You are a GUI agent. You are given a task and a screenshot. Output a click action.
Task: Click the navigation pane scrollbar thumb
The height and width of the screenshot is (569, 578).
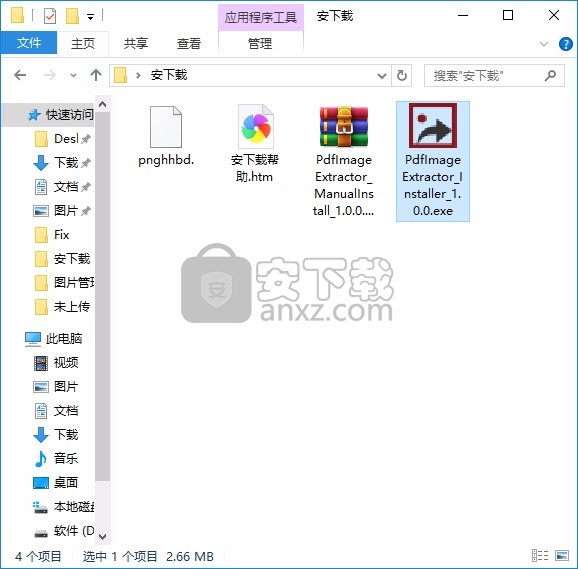click(x=102, y=297)
